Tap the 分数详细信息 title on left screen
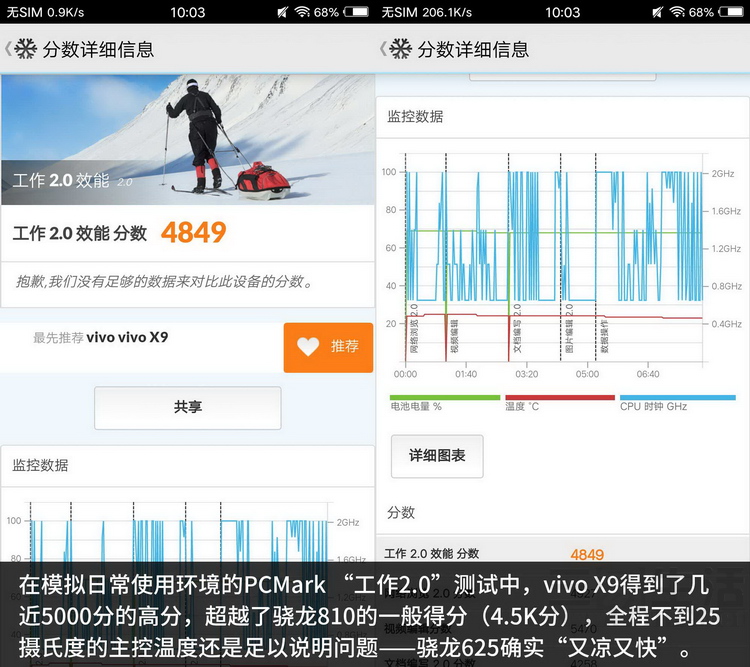Image resolution: width=750 pixels, height=667 pixels. point(99,49)
